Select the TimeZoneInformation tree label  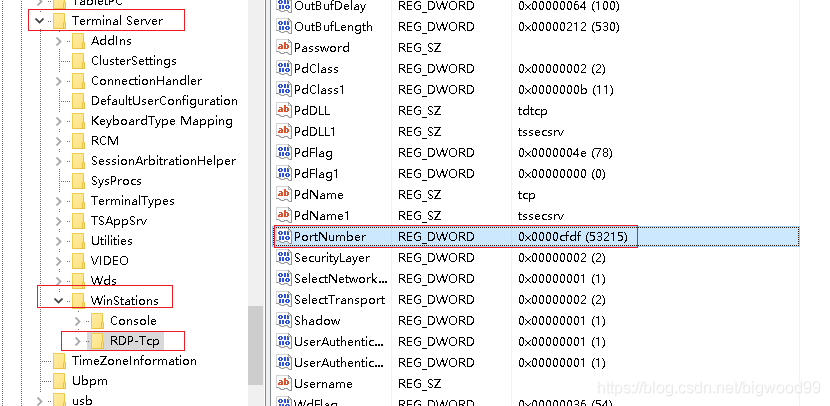(134, 361)
